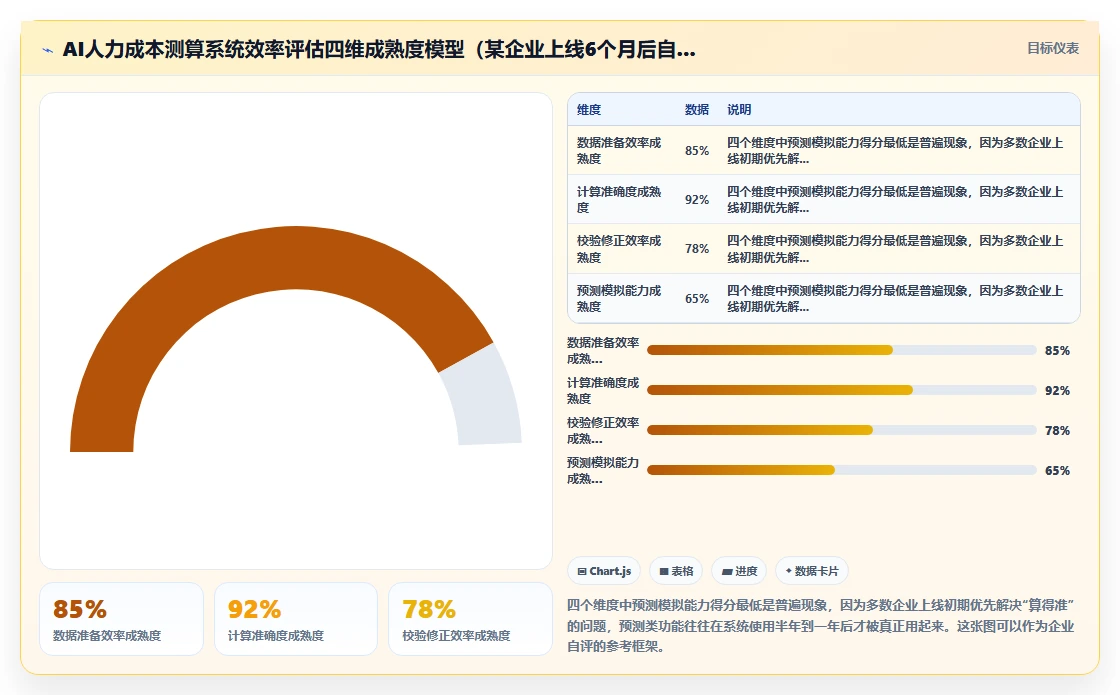
Task: Click the 计算准确度成熟度 progress bar
Action: click(841, 390)
